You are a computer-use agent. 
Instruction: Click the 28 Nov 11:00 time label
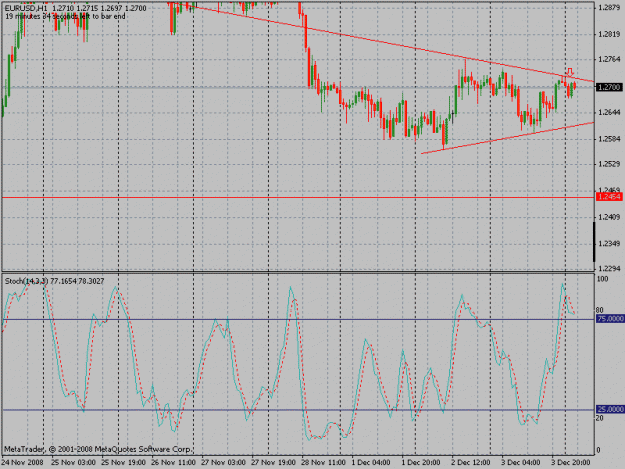(323, 462)
